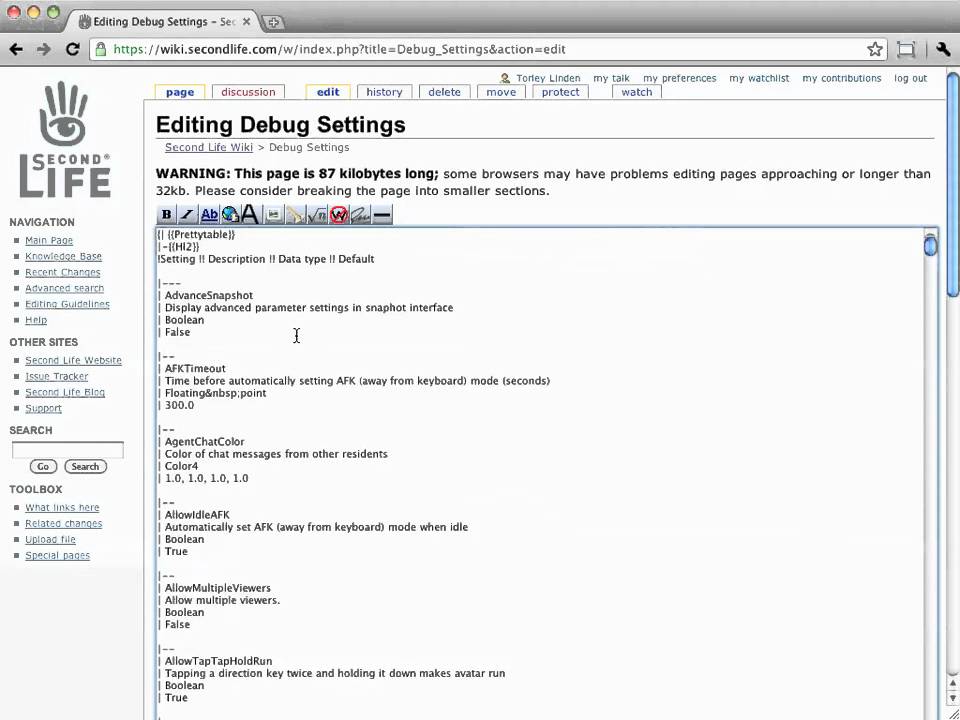This screenshot has width=960, height=720.
Task: Go forward with browser forward arrow
Action: (x=43, y=49)
